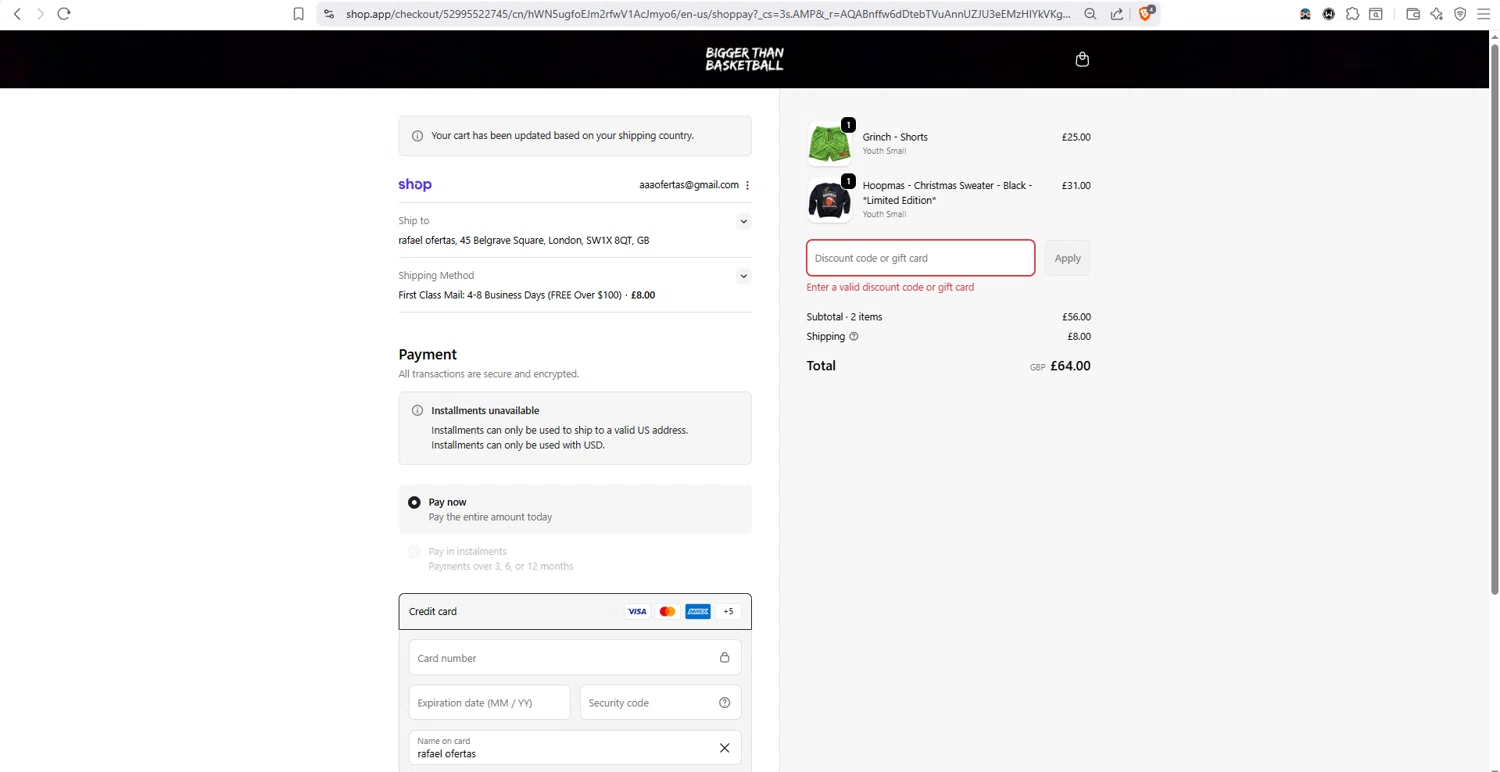Share this page link
1500x772 pixels.
[x=1117, y=14]
